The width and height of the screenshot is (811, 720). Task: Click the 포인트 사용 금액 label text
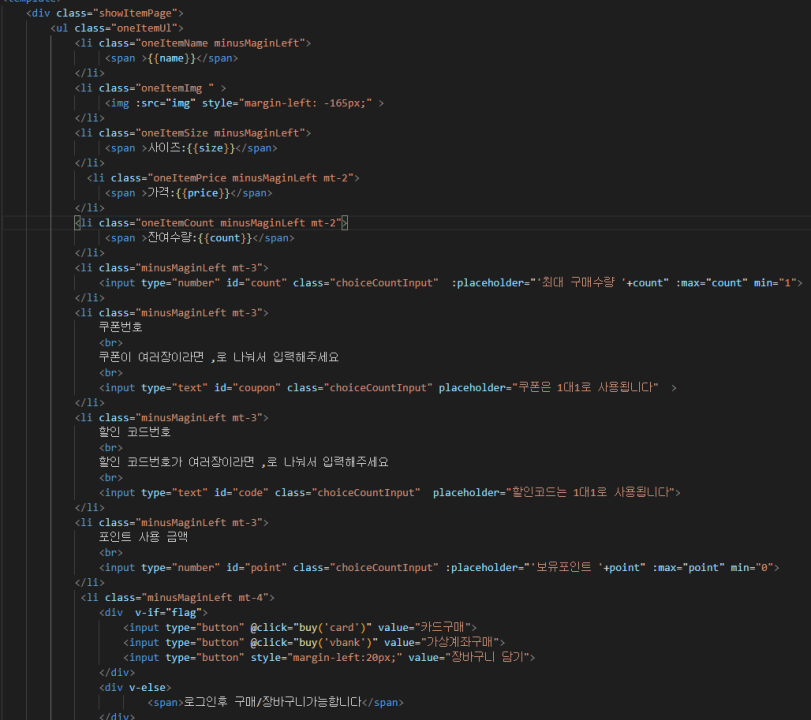[x=143, y=537]
